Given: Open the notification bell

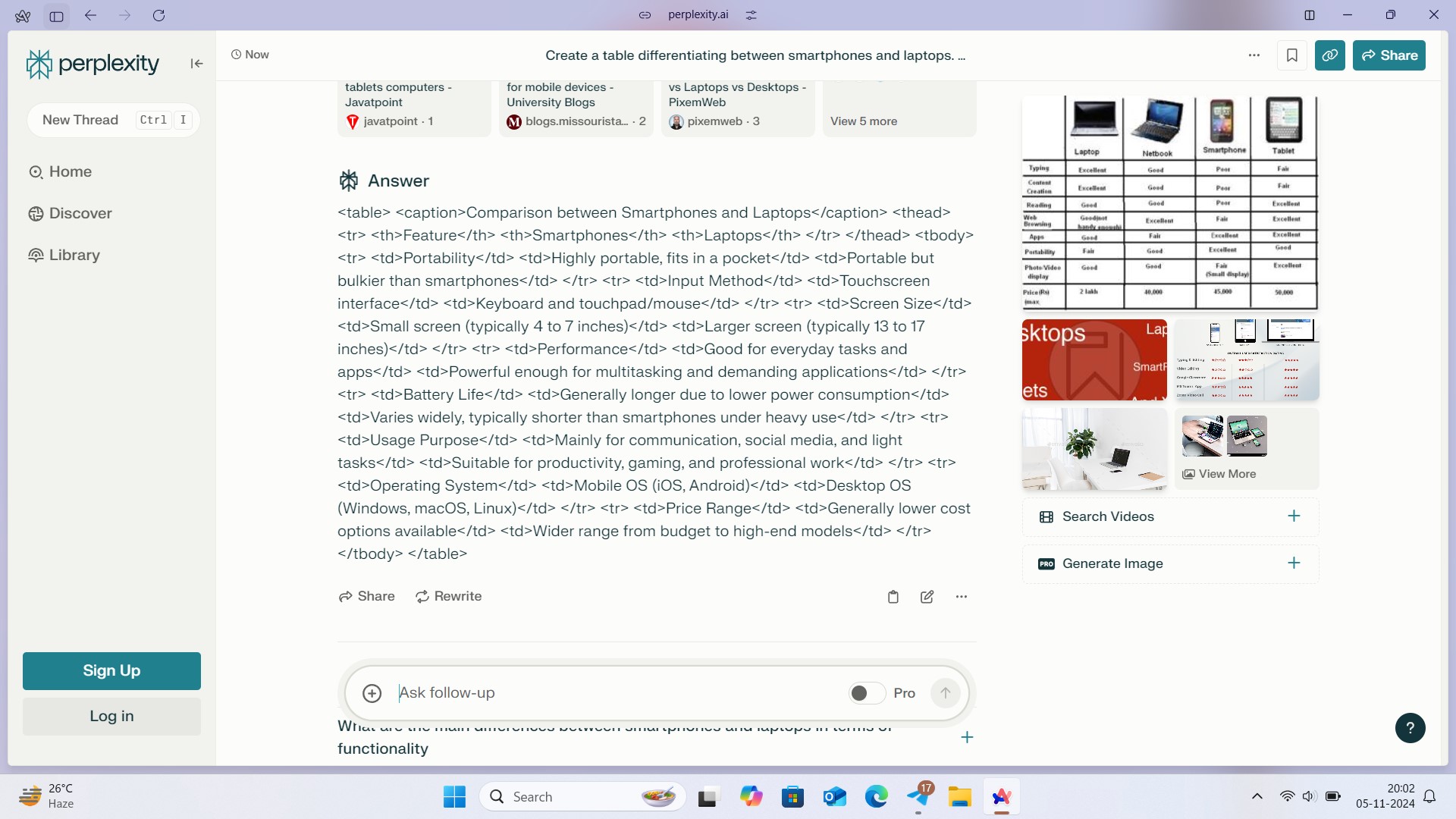Looking at the screenshot, I should click(1429, 796).
